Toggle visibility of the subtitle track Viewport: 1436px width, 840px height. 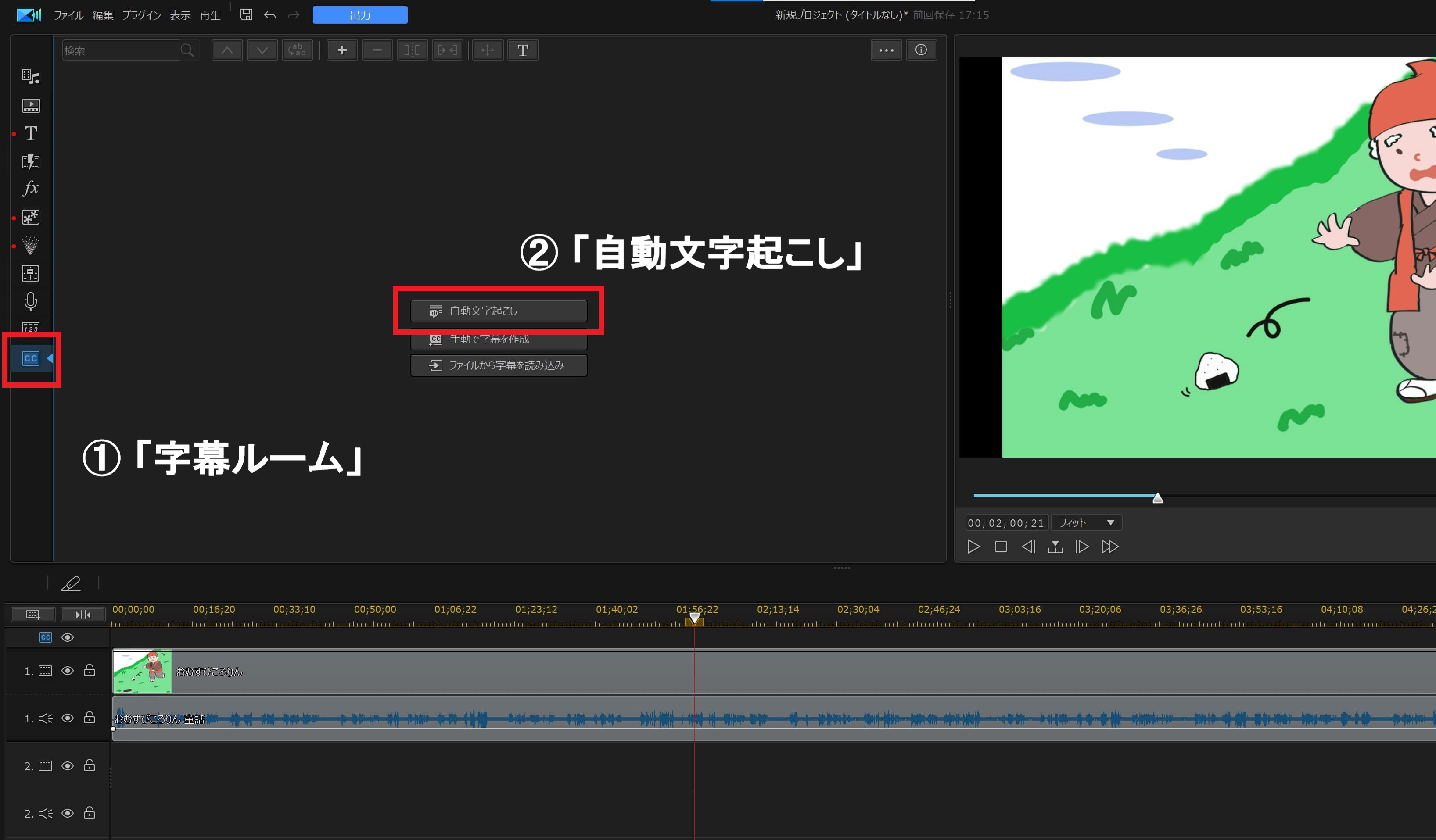tap(67, 637)
